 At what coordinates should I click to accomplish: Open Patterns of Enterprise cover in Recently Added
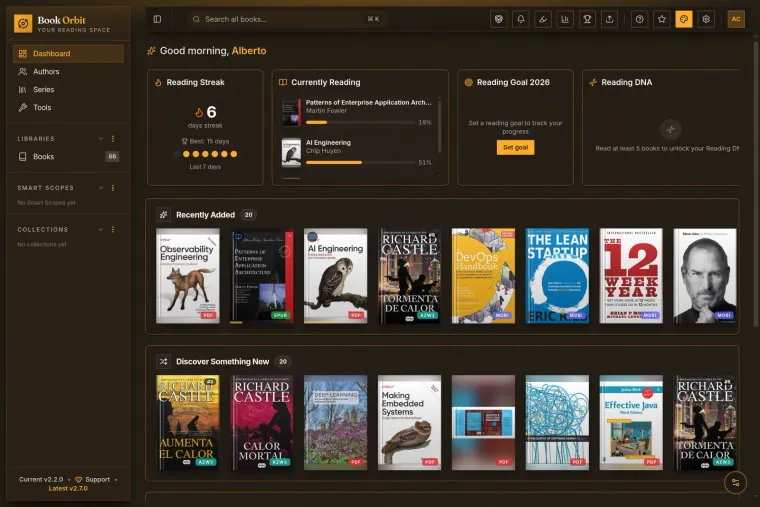pyautogui.click(x=262, y=276)
